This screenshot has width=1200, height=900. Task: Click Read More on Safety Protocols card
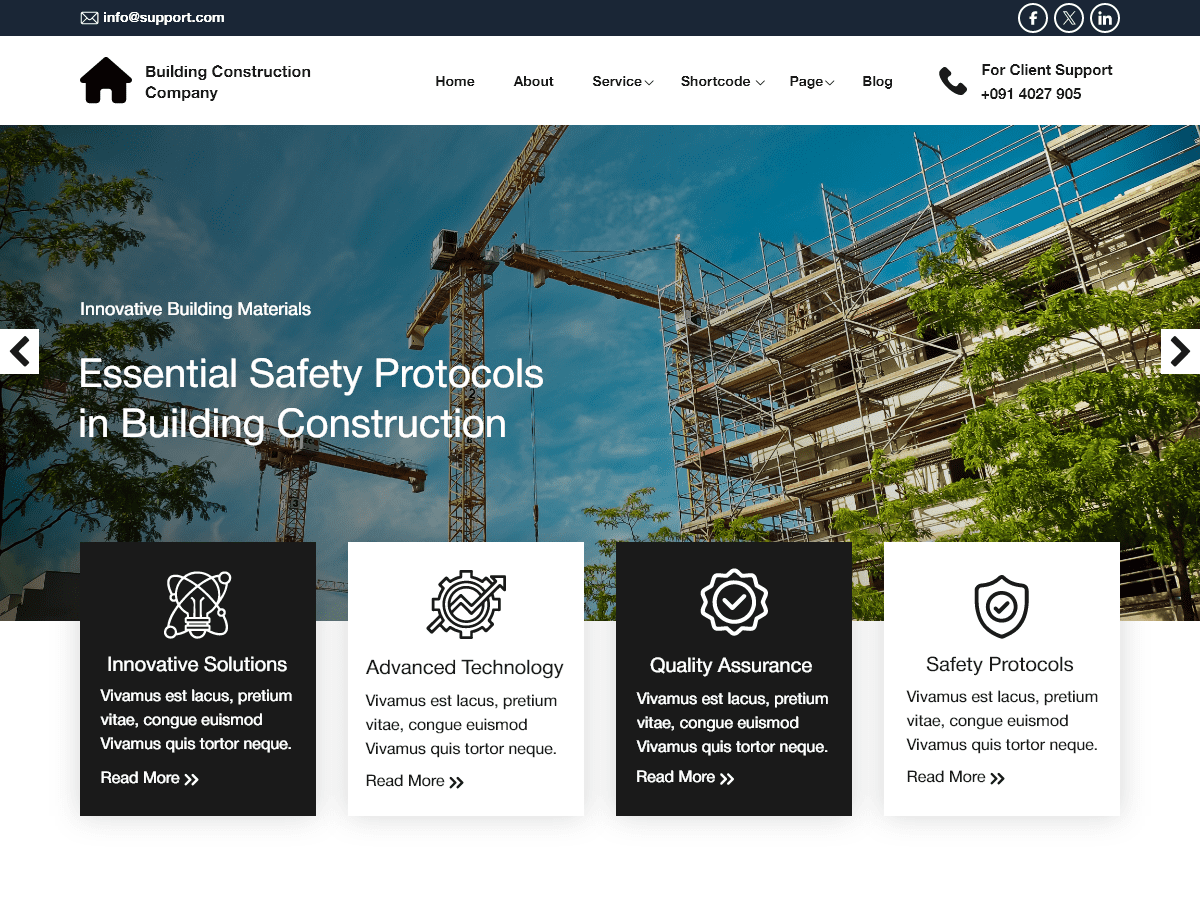pos(955,777)
